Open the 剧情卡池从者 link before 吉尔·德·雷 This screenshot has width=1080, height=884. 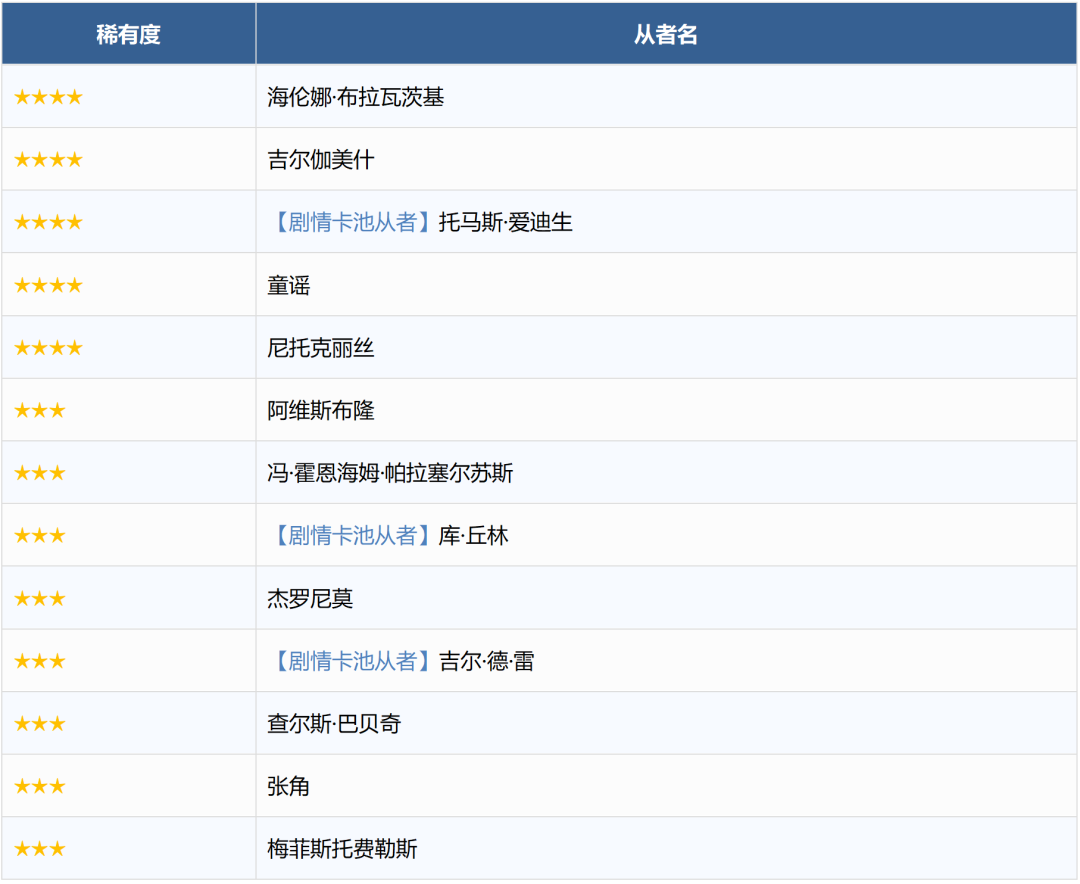(x=352, y=661)
